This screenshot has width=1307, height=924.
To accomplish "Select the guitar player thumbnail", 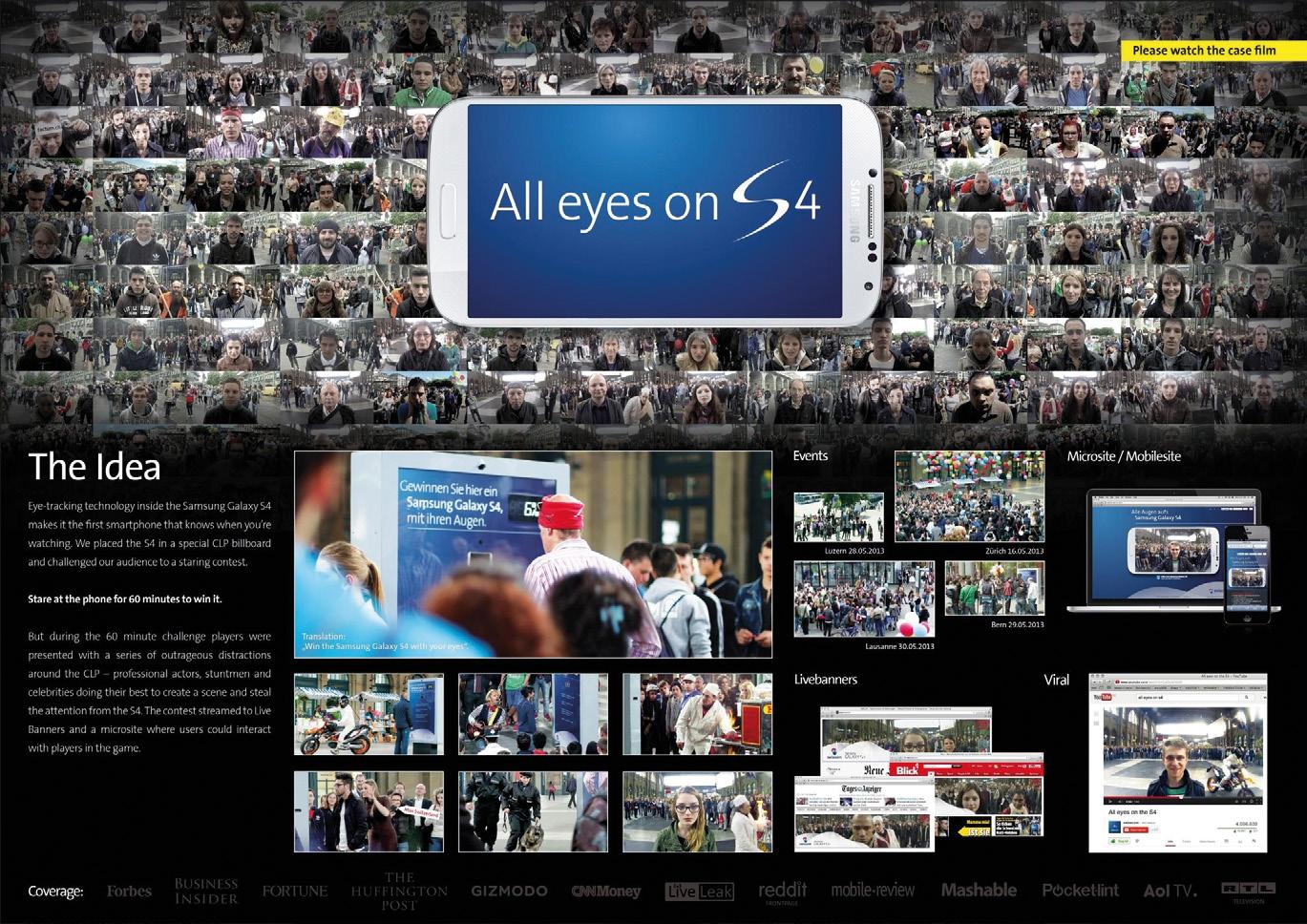I will click(533, 714).
